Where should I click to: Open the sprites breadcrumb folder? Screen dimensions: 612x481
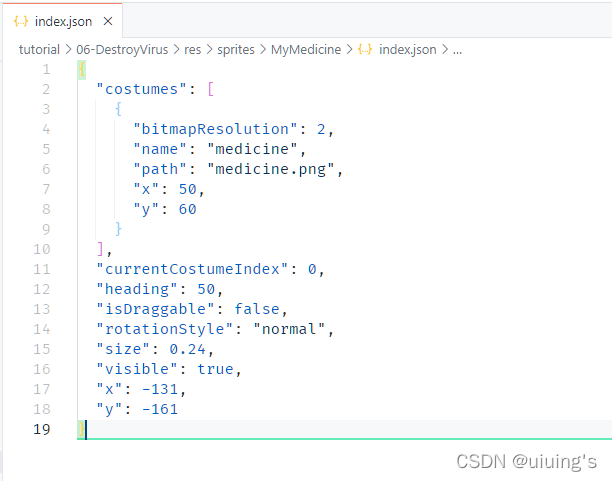236,50
